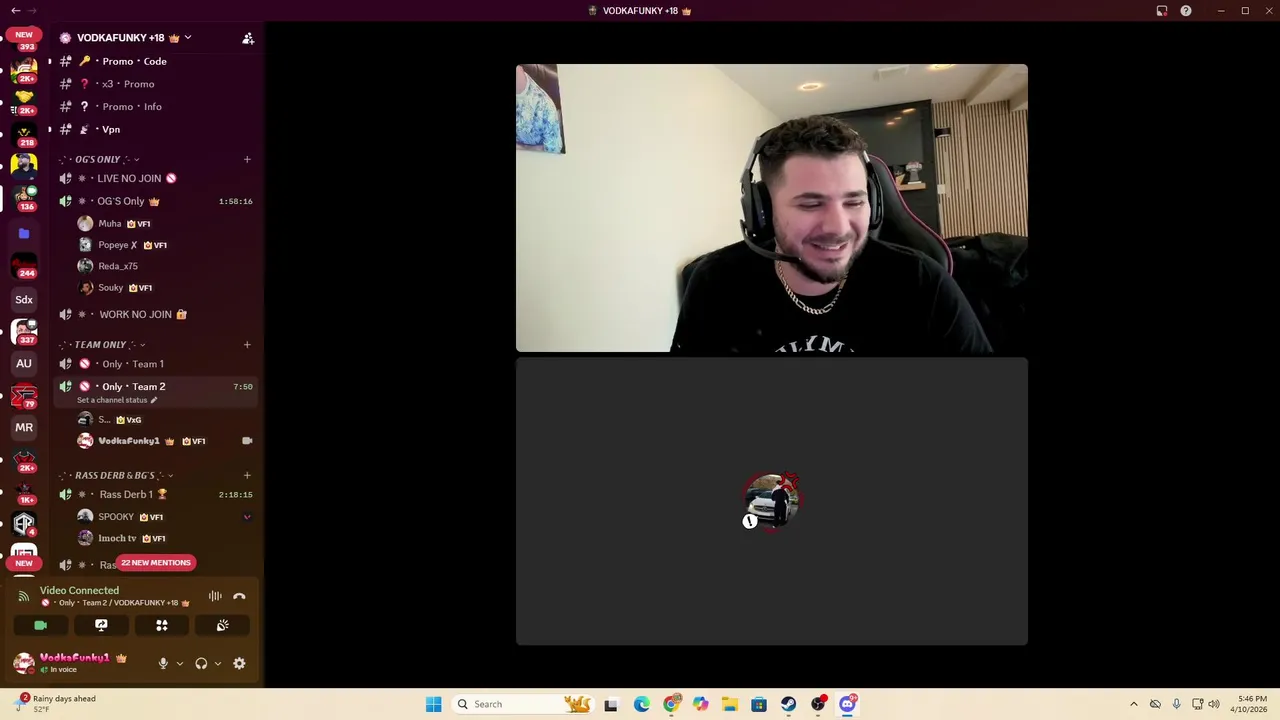
Task: Show hidden system tray icons
Action: pos(1133,704)
